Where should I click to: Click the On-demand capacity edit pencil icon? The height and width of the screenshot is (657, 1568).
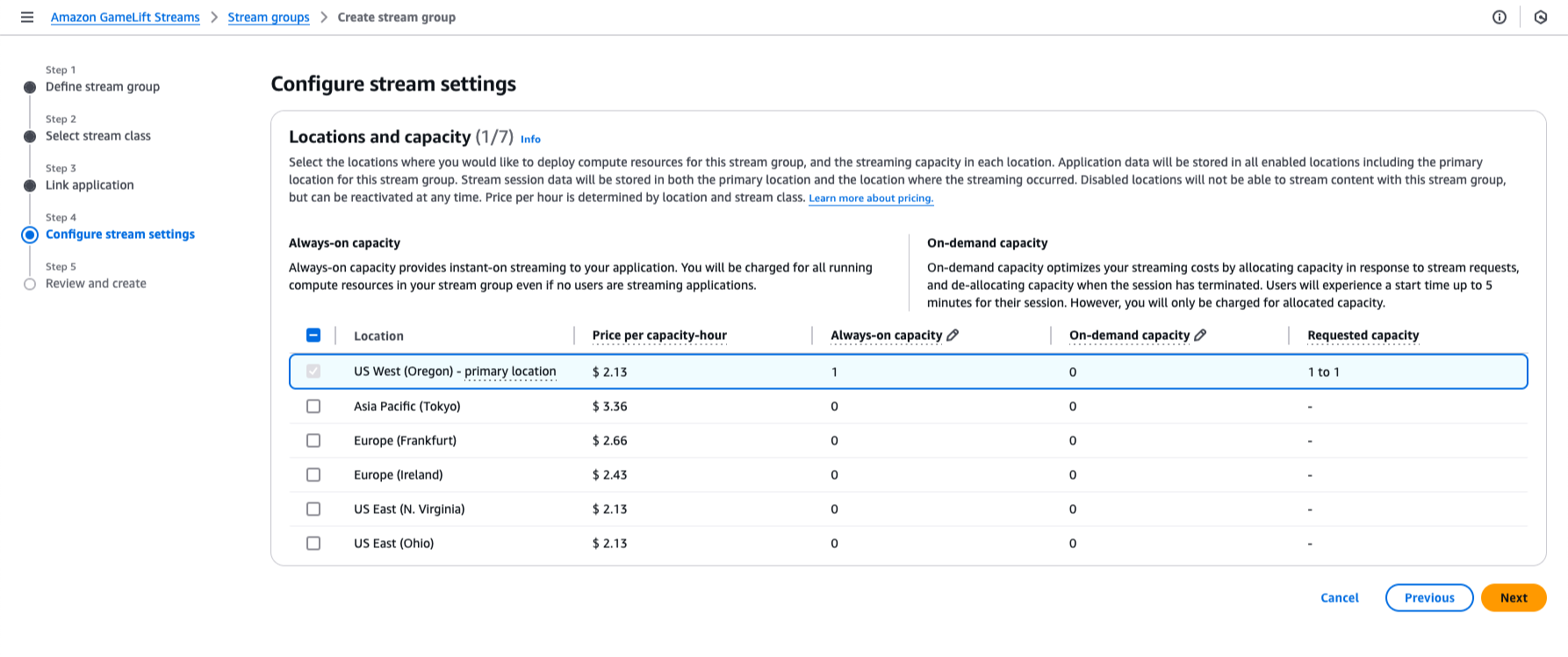click(1200, 335)
